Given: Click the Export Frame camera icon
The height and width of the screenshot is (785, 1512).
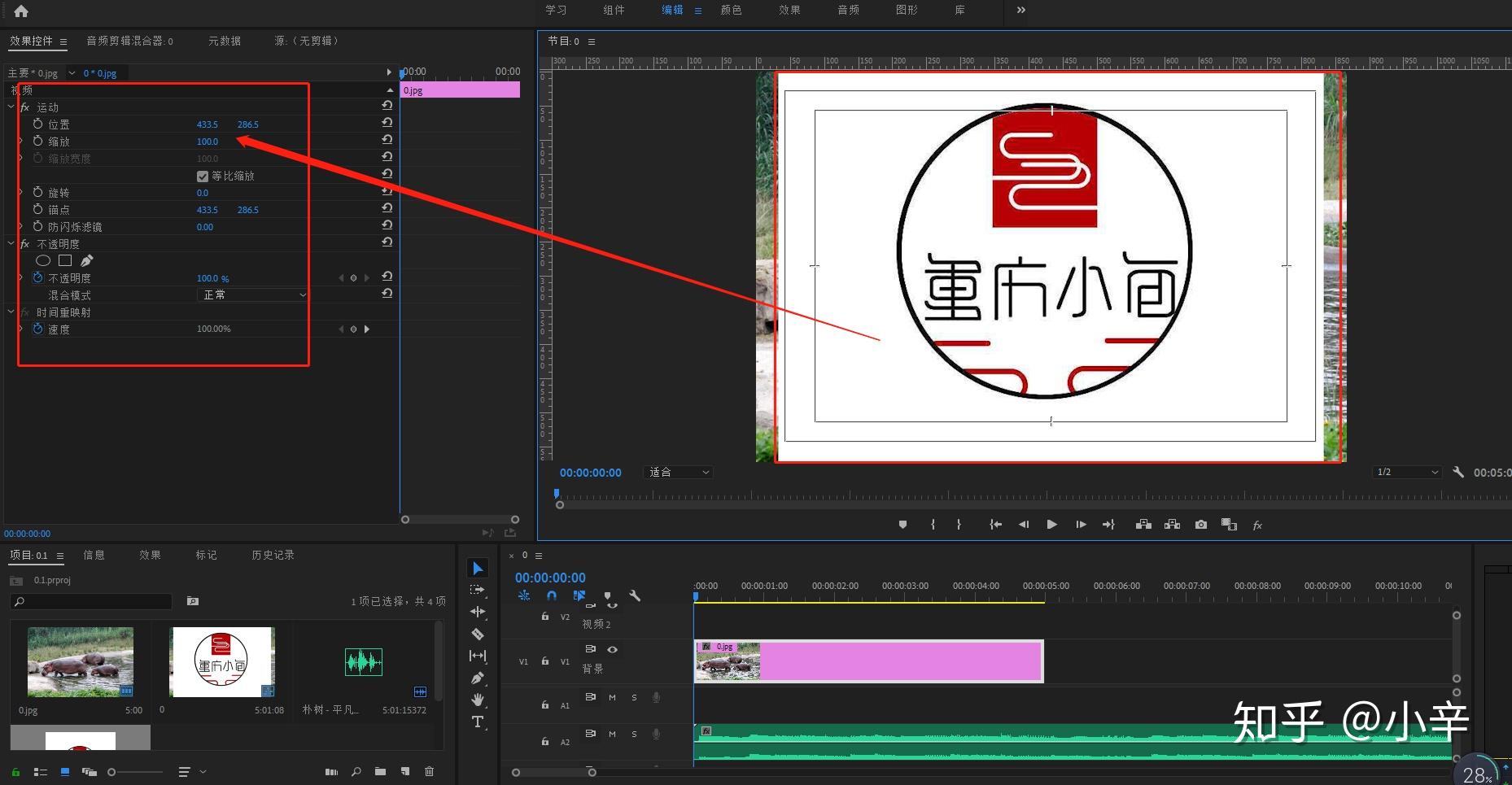Looking at the screenshot, I should tap(1200, 525).
